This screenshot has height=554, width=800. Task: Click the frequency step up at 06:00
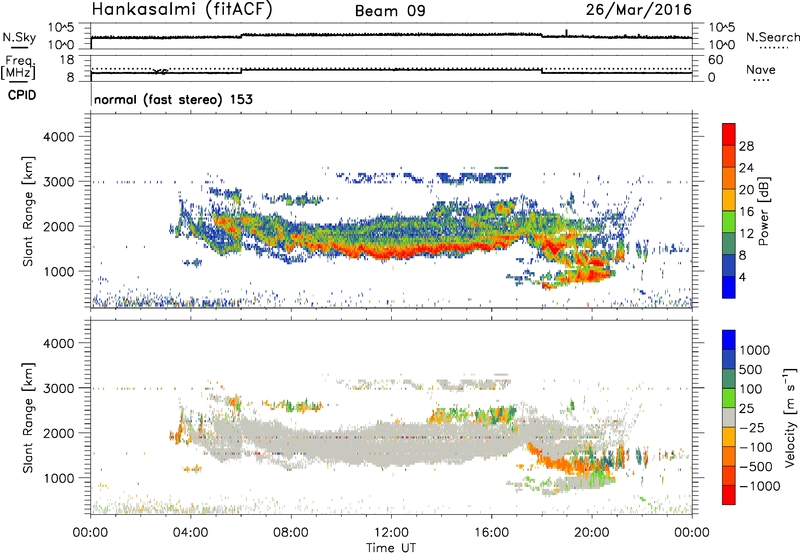point(241,71)
